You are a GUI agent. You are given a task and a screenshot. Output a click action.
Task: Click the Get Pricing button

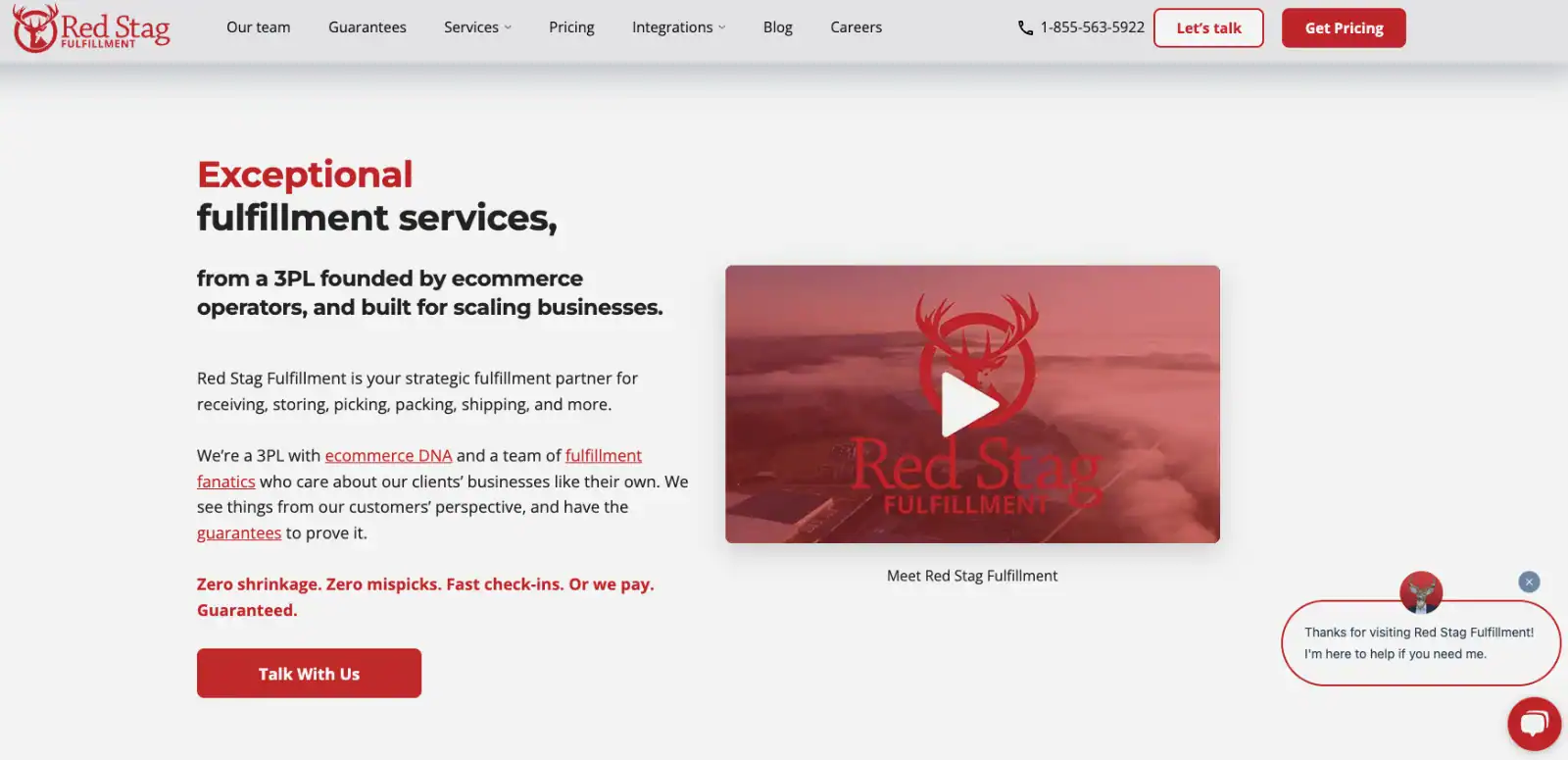coord(1344,27)
